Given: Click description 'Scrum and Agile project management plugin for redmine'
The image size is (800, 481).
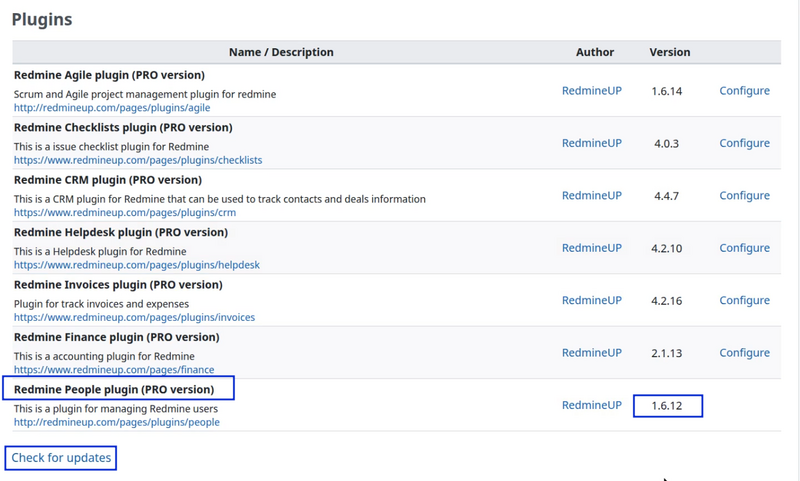Looking at the screenshot, I should 145,94.
